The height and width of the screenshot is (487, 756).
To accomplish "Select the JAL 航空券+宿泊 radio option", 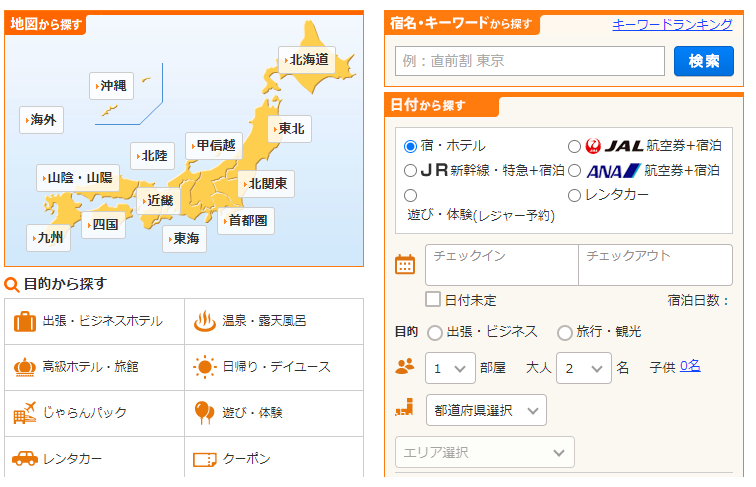I will 575,146.
